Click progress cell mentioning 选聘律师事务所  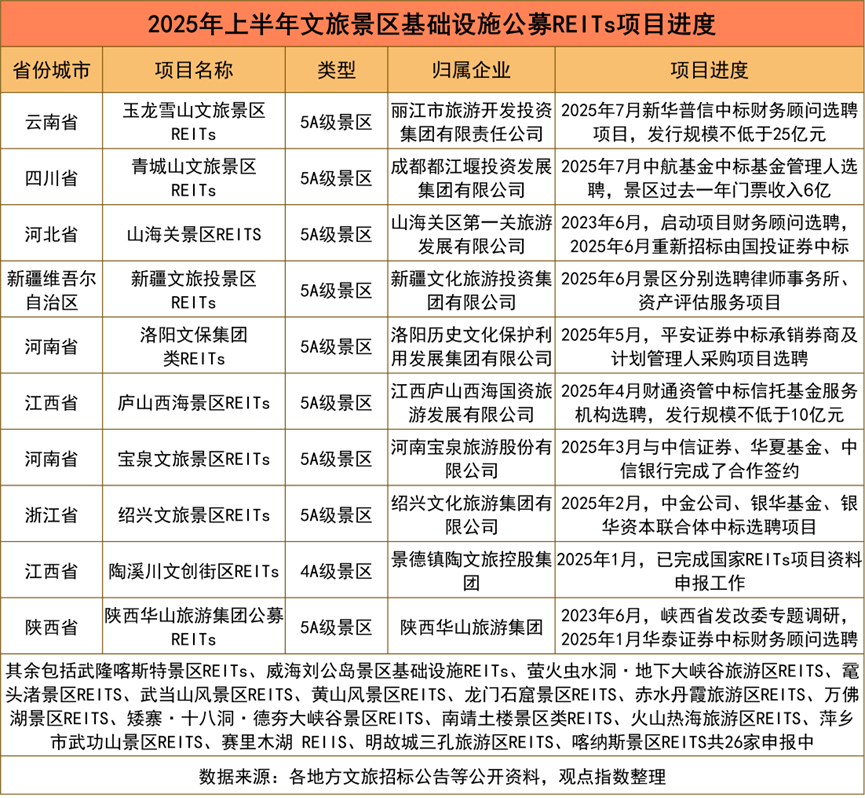(709, 290)
